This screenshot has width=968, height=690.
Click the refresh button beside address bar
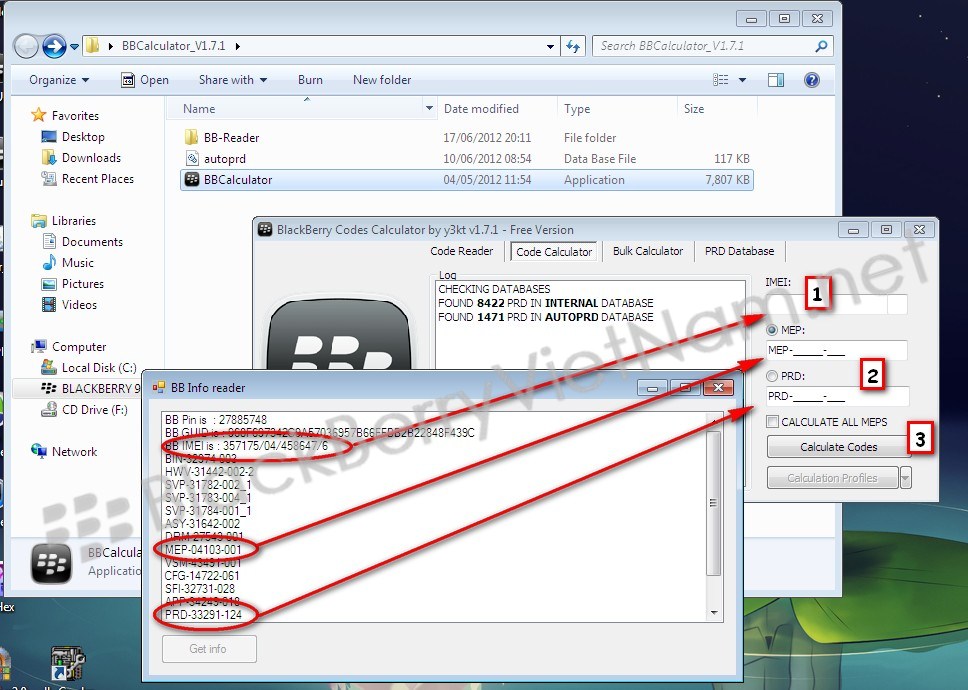[574, 46]
